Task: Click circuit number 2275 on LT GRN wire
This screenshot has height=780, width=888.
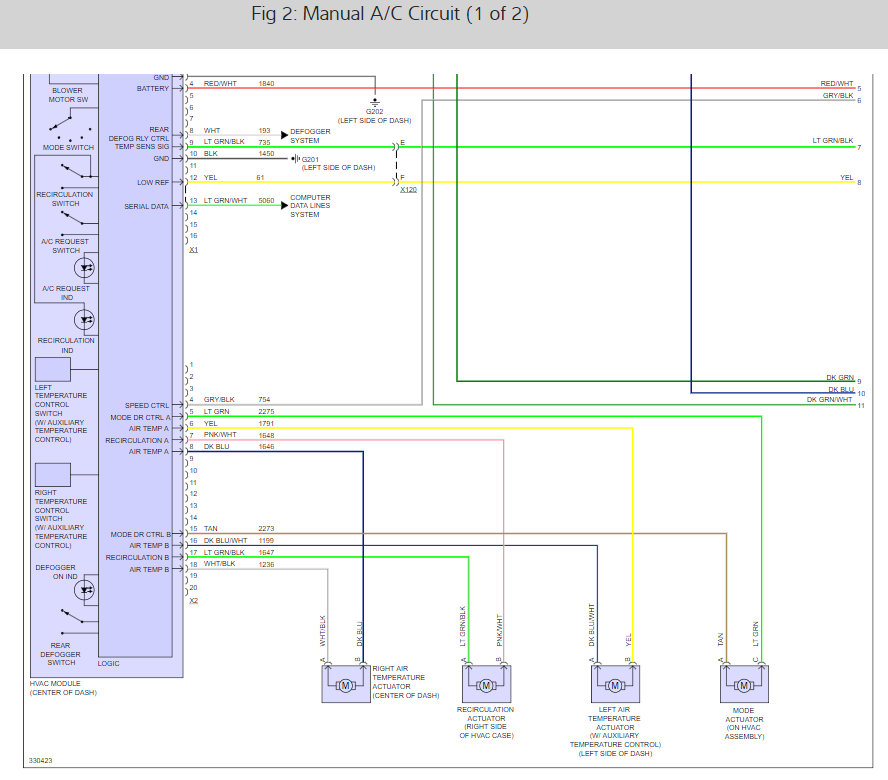Action: pyautogui.click(x=266, y=412)
